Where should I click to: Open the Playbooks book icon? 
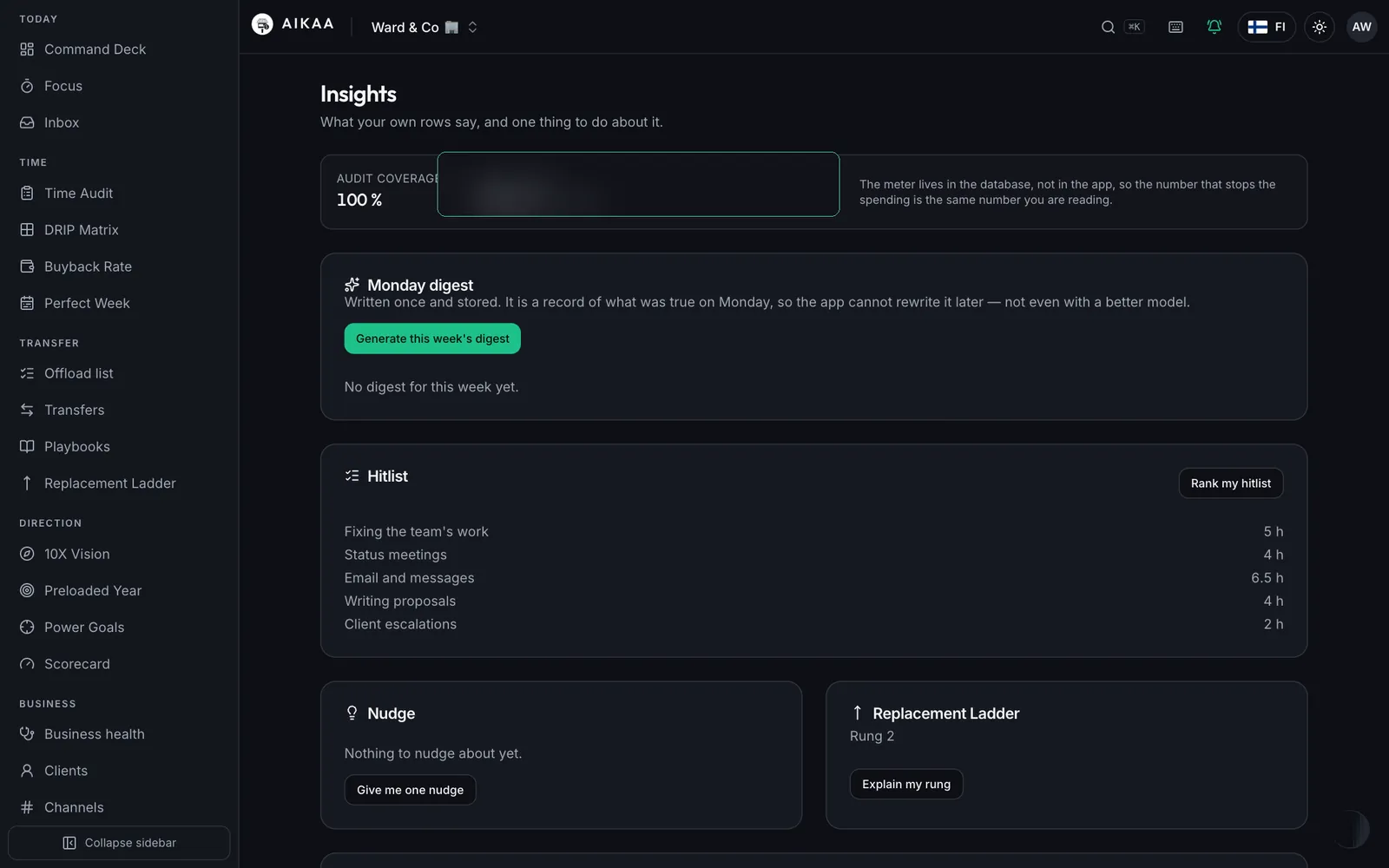(x=27, y=446)
